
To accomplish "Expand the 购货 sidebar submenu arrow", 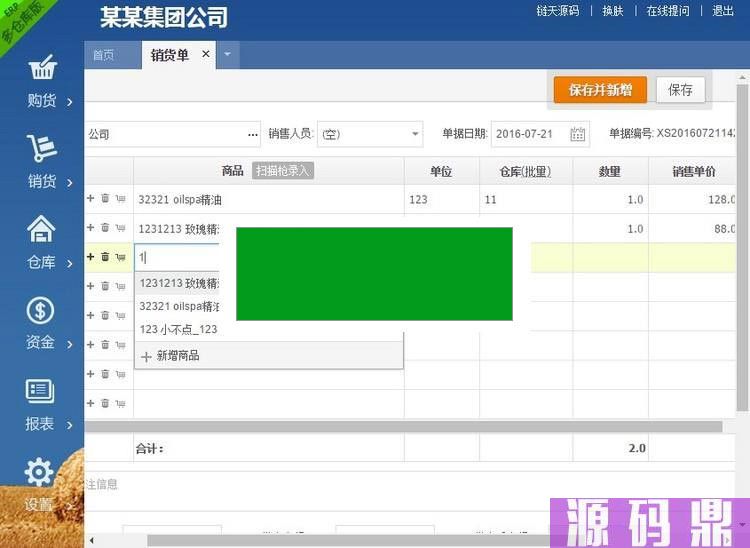I will point(70,101).
